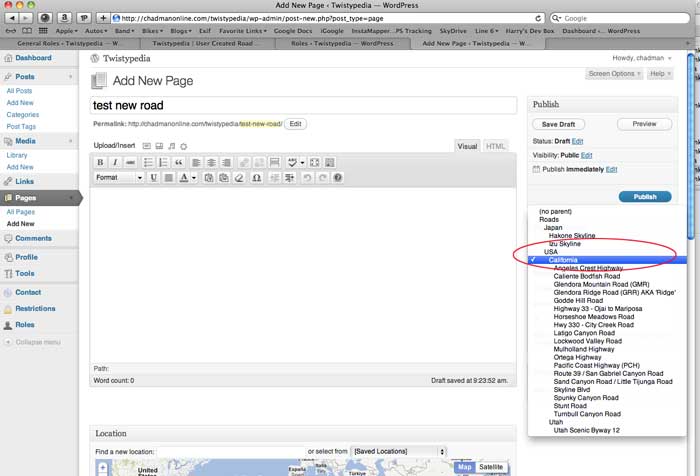Add media via Upload/Insert star icon

pyautogui.click(x=183, y=146)
